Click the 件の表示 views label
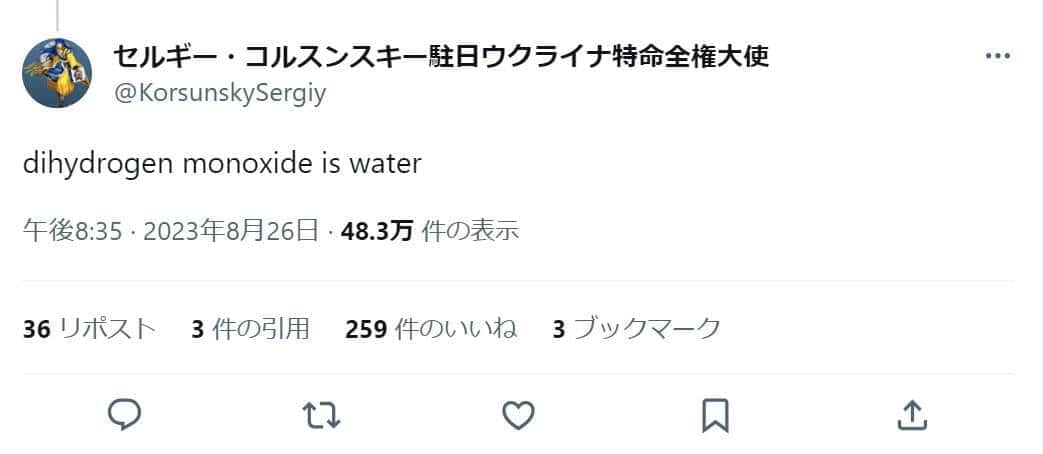1043x454 pixels. [x=470, y=231]
